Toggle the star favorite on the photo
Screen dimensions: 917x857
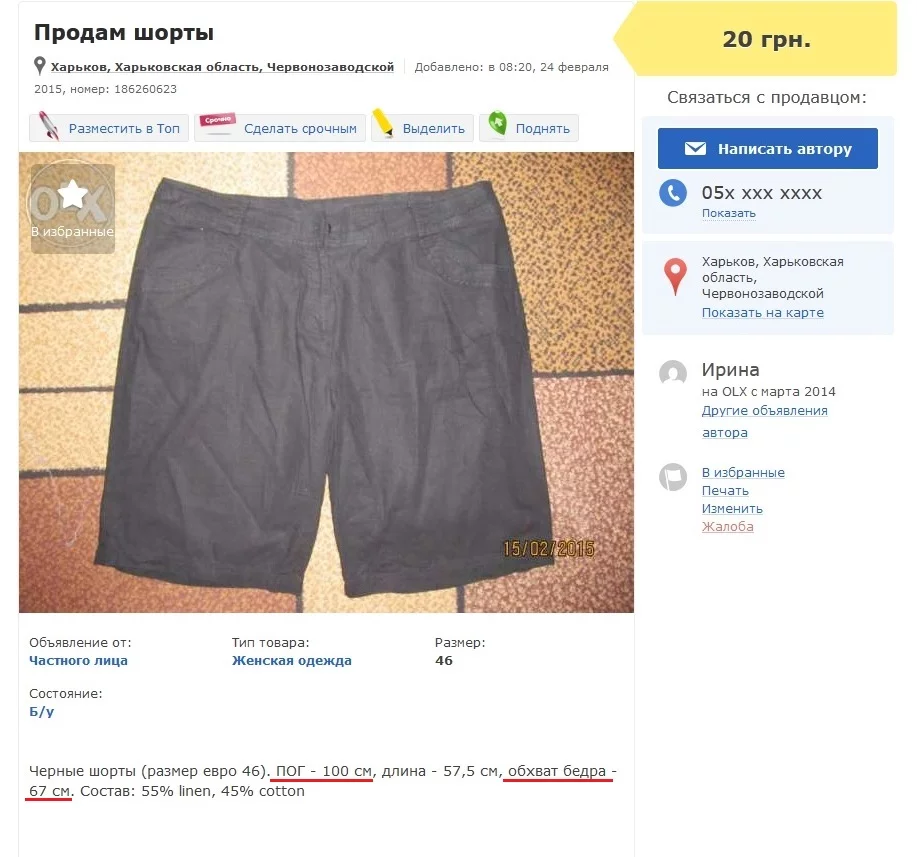pos(73,194)
